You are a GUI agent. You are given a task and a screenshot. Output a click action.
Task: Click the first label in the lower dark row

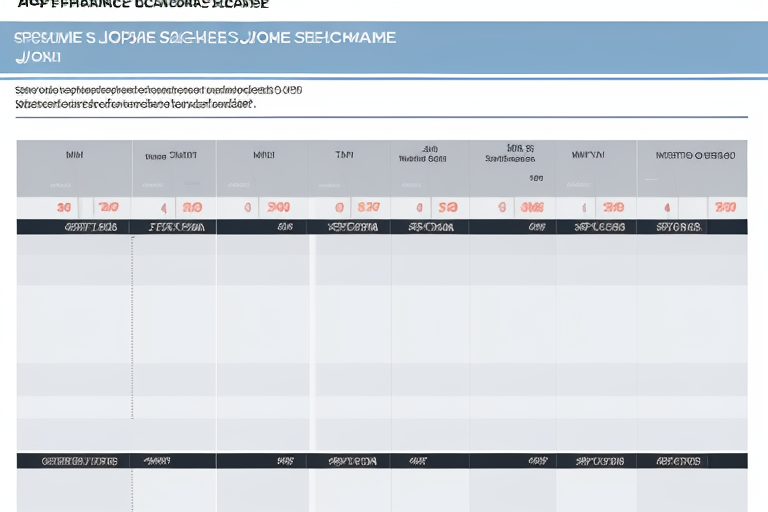(79, 461)
